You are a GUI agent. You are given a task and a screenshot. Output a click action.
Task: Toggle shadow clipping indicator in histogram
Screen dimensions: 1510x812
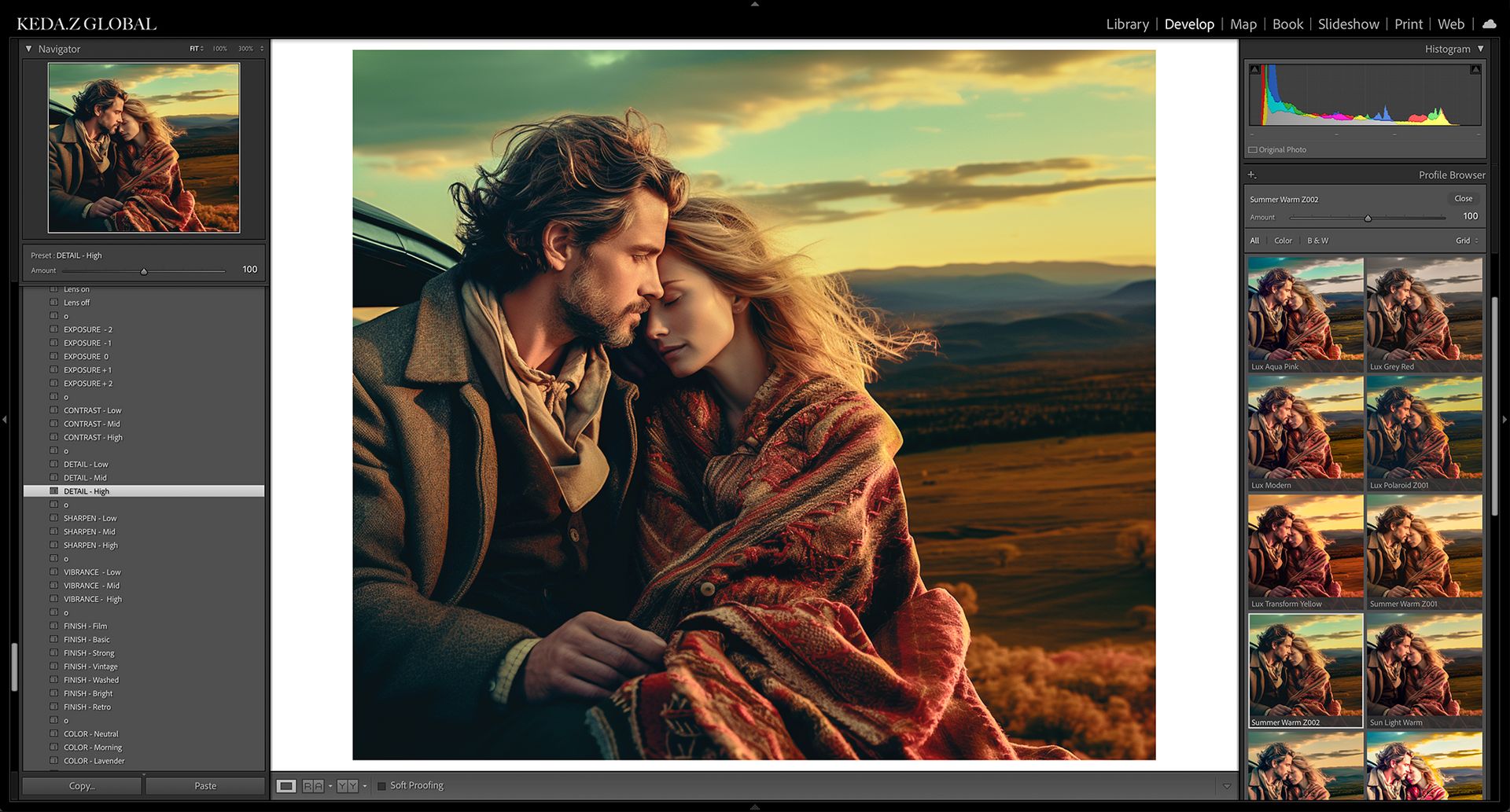coord(1255,70)
